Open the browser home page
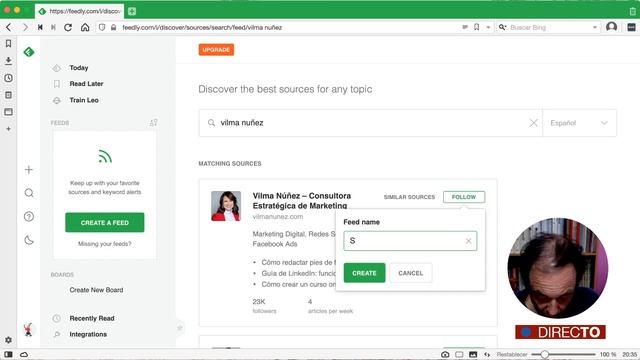The width and height of the screenshot is (640, 360). 85,27
